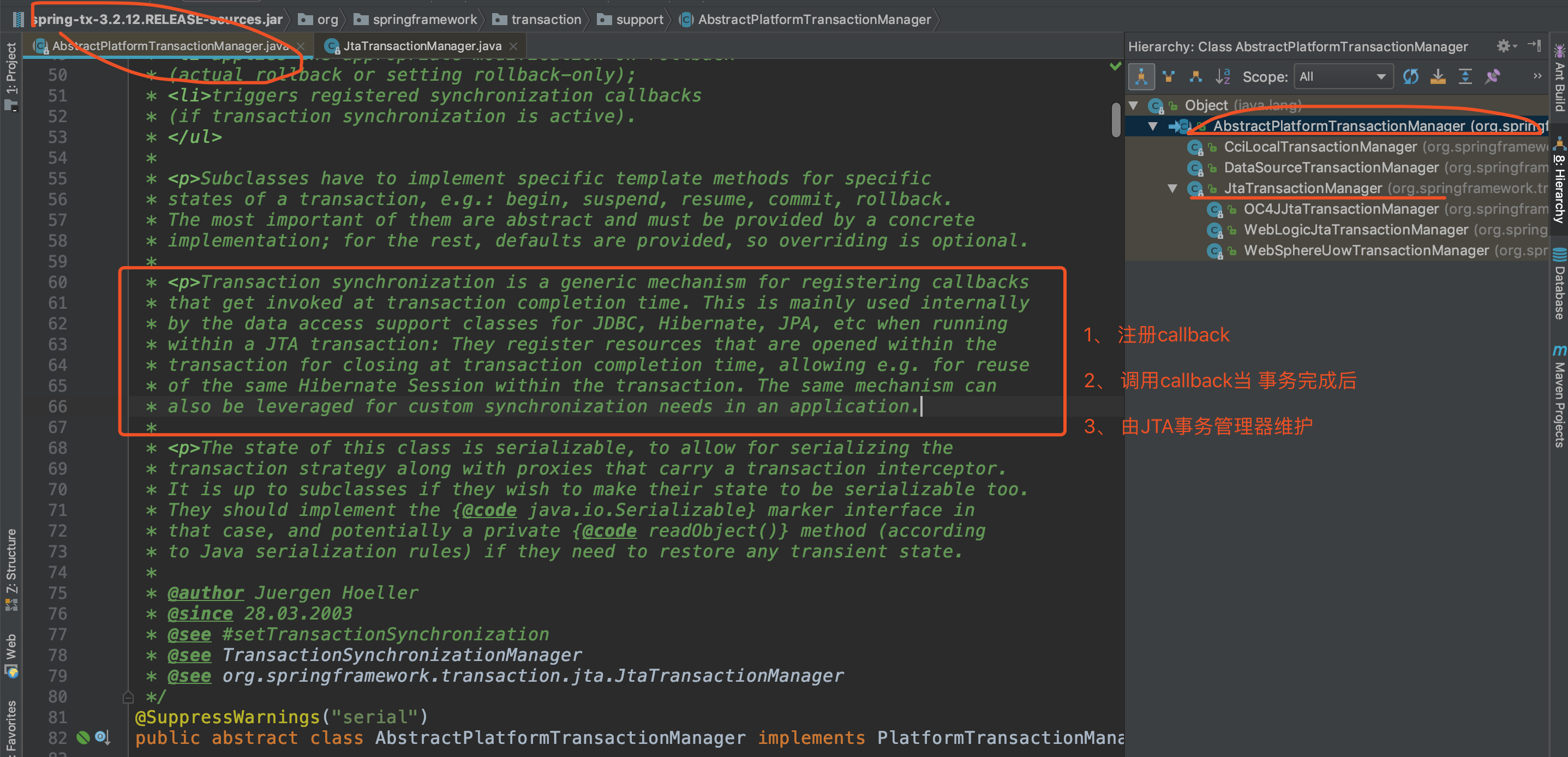Screen dimensions: 1568x757
Task: Open the Maven Projects tool window
Action: 1559,396
